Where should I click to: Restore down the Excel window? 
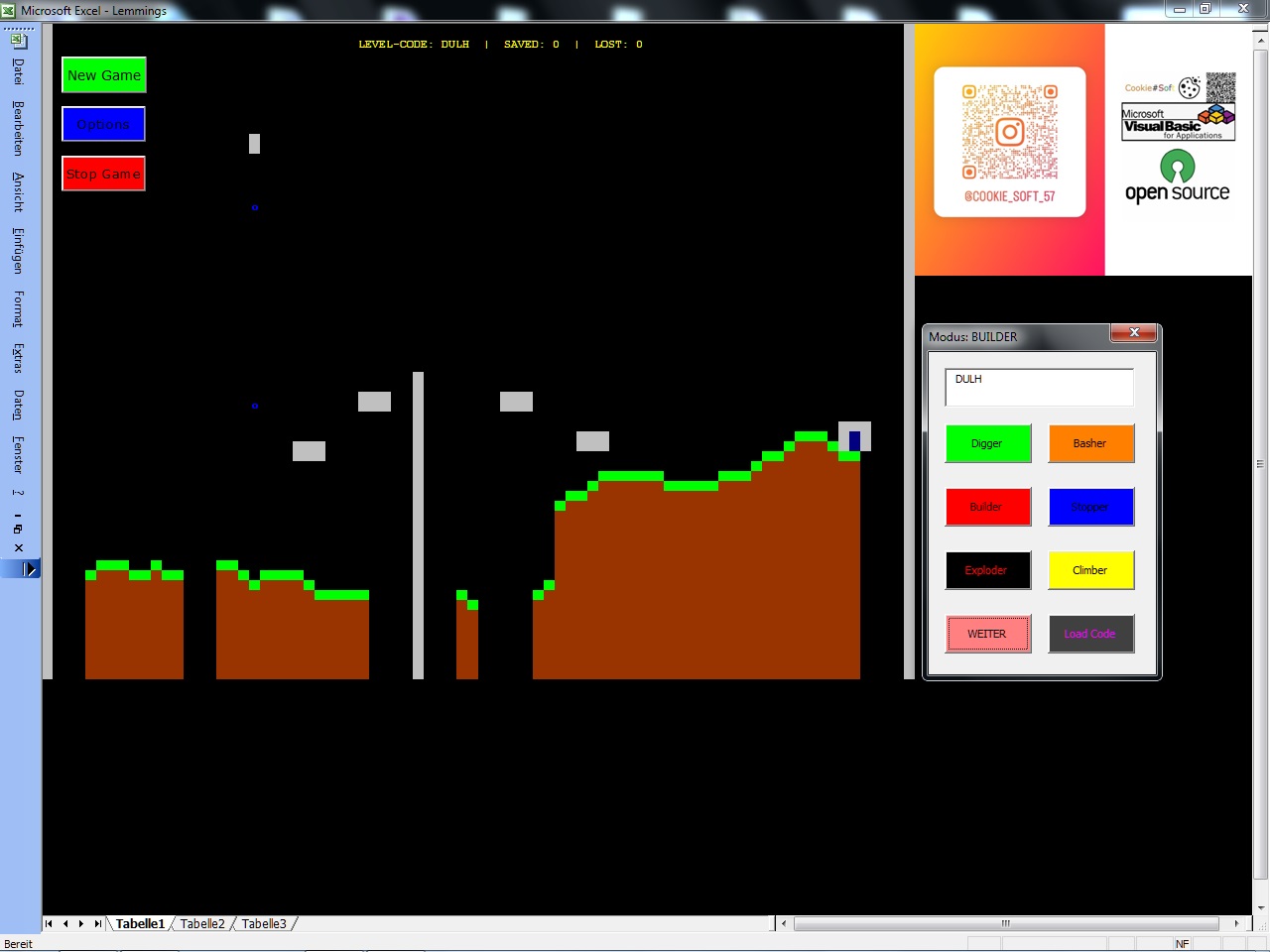point(1206,9)
